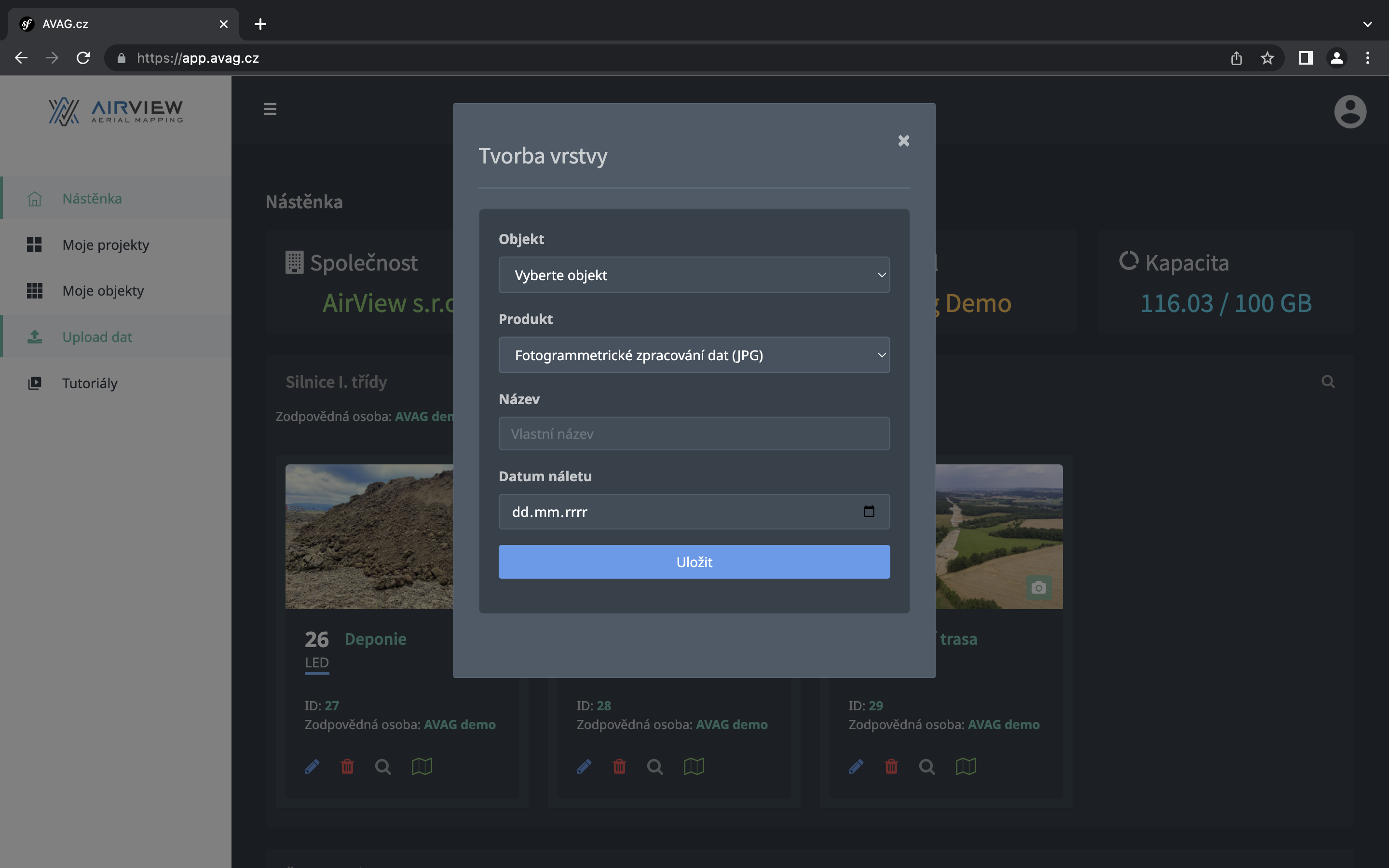Viewport: 1389px width, 868px height.
Task: Click the Nástěnka home icon
Action: click(34, 199)
